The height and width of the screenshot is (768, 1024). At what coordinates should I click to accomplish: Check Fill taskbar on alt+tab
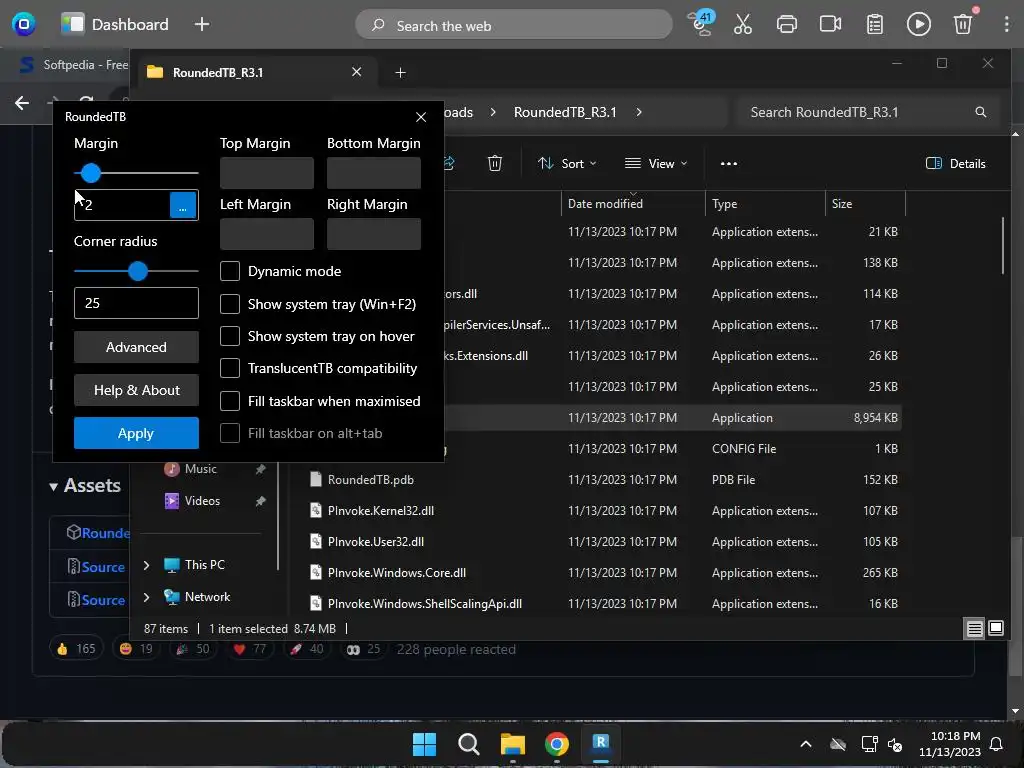(x=230, y=433)
